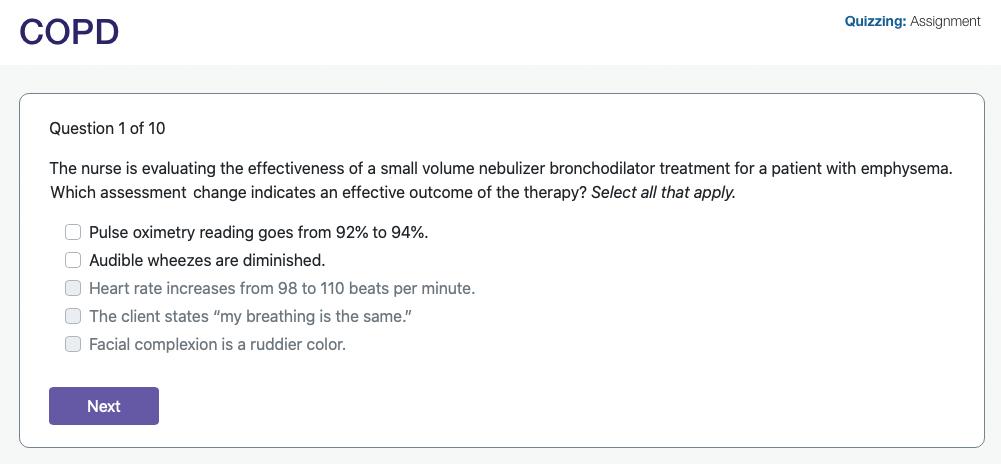
Task: Click the 'Question 1 of 10' counter
Action: pyautogui.click(x=107, y=128)
